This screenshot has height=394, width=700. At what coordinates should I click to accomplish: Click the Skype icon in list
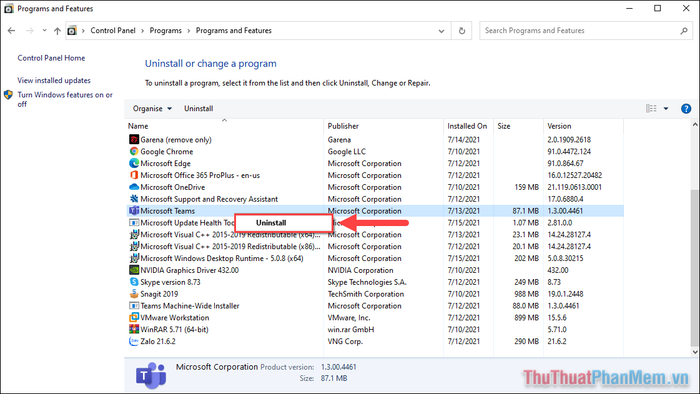[133, 282]
